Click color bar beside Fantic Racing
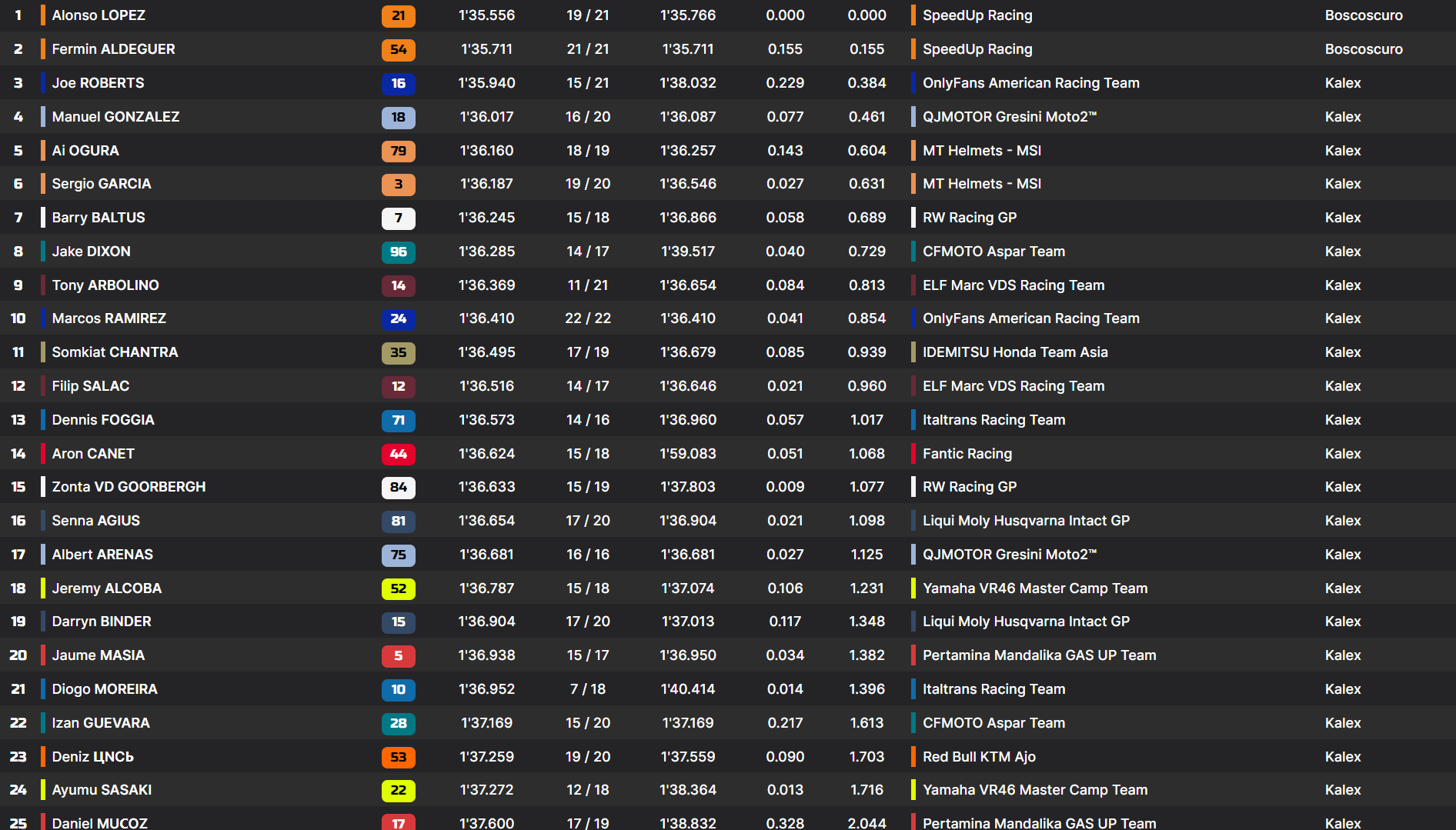1456x830 pixels. 913,454
